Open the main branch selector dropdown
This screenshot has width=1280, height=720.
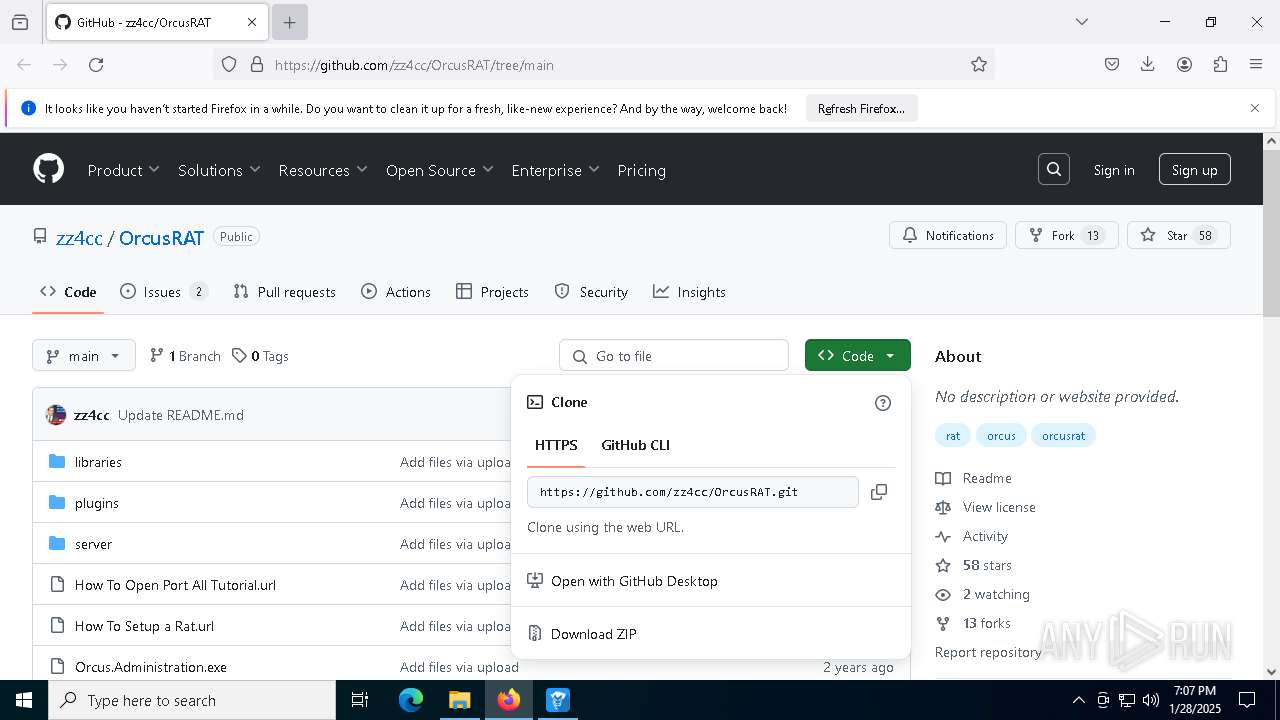click(84, 356)
